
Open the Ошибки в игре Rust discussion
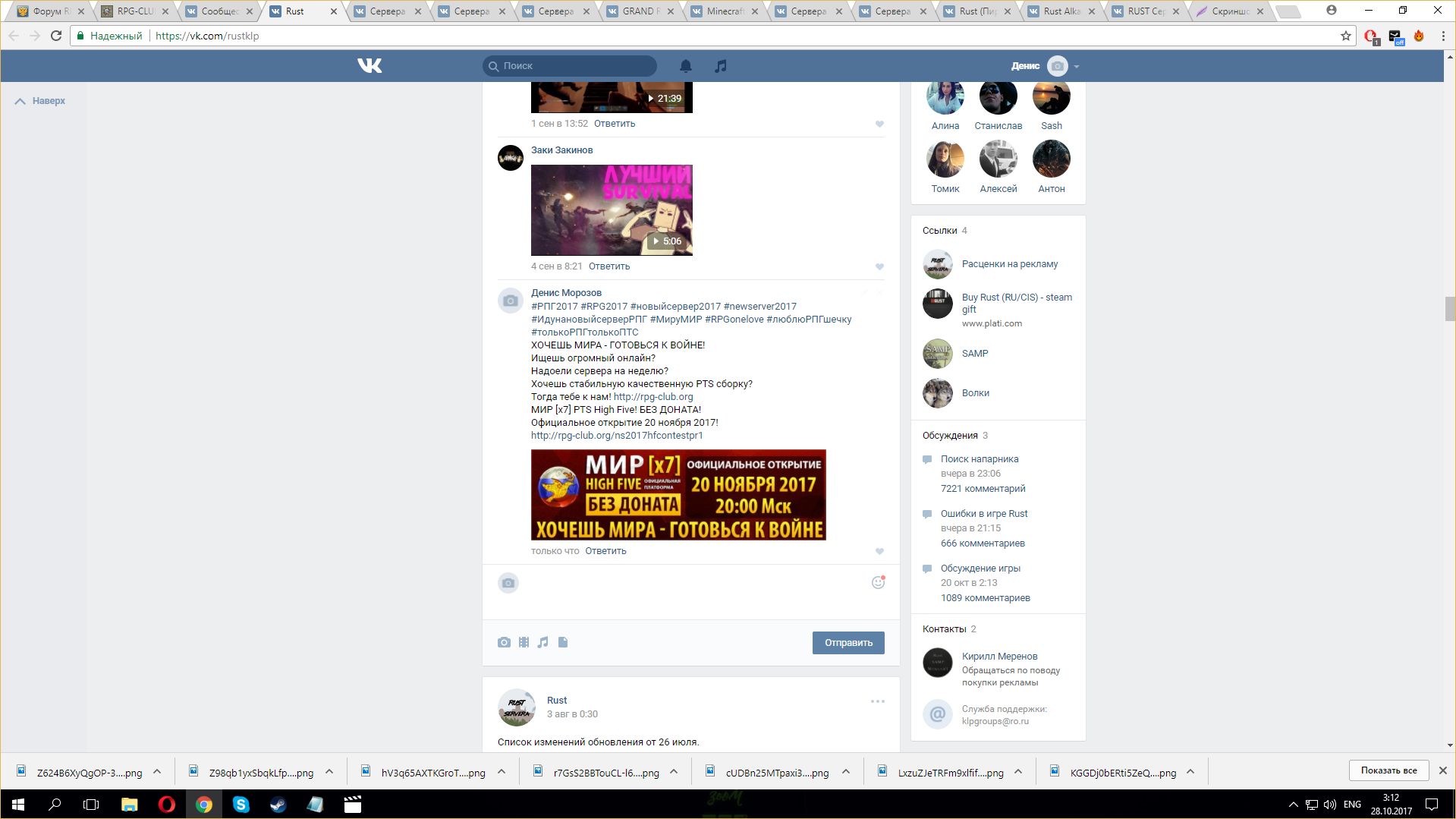pos(984,514)
